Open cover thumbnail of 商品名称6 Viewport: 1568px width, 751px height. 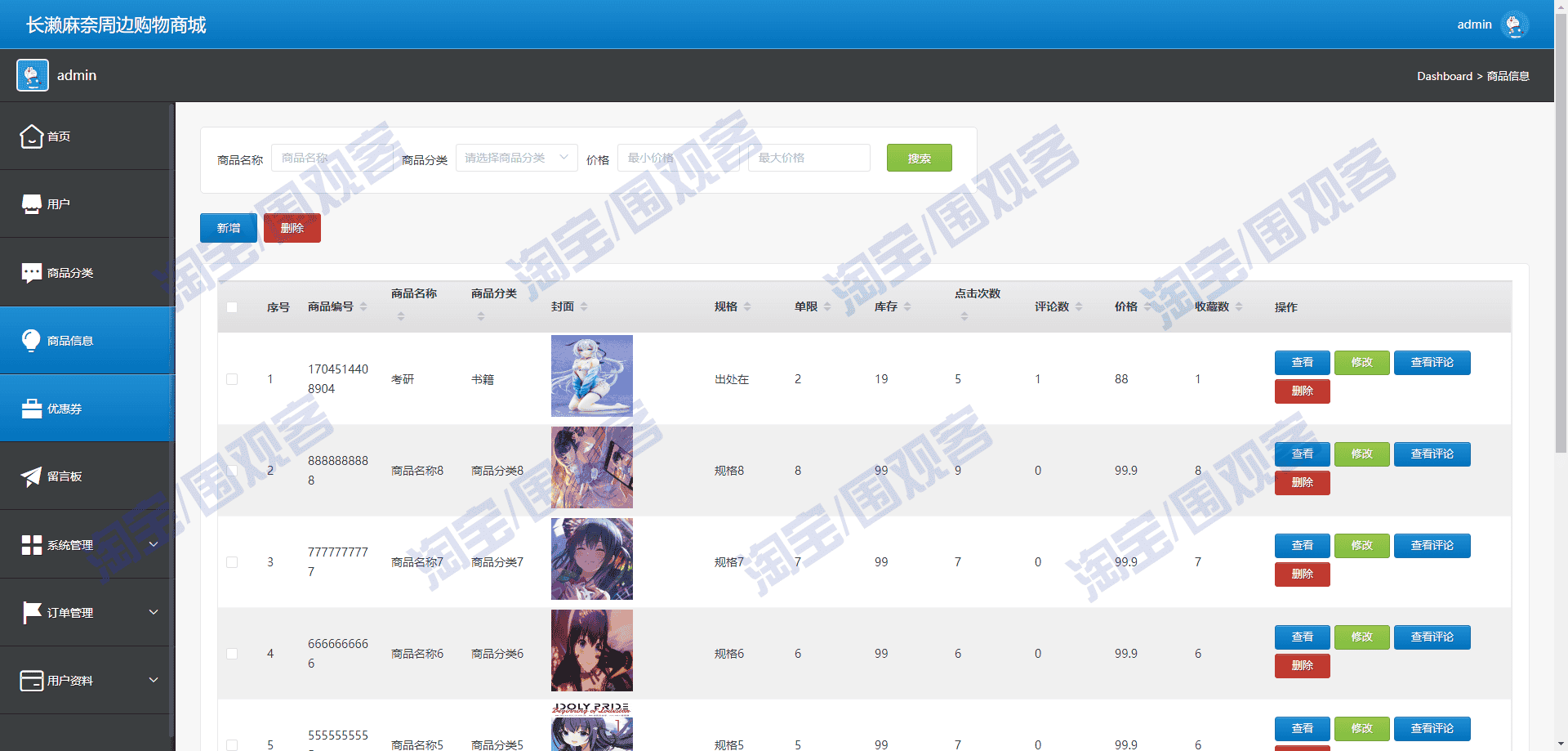(x=592, y=650)
